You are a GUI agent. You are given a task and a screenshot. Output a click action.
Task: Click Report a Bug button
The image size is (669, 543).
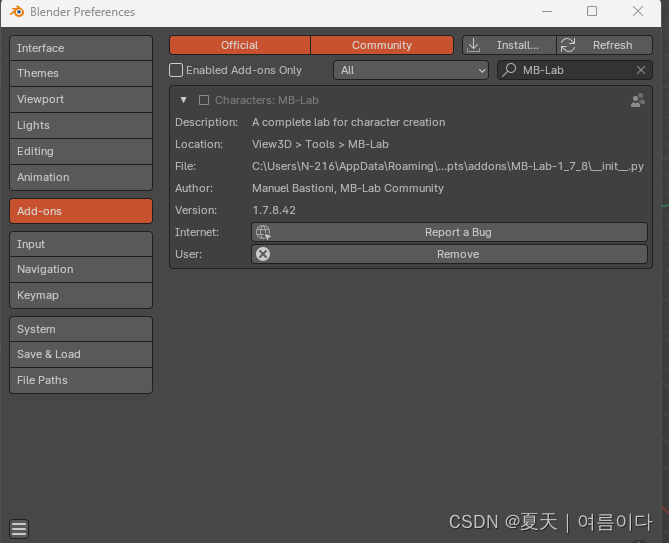(449, 232)
